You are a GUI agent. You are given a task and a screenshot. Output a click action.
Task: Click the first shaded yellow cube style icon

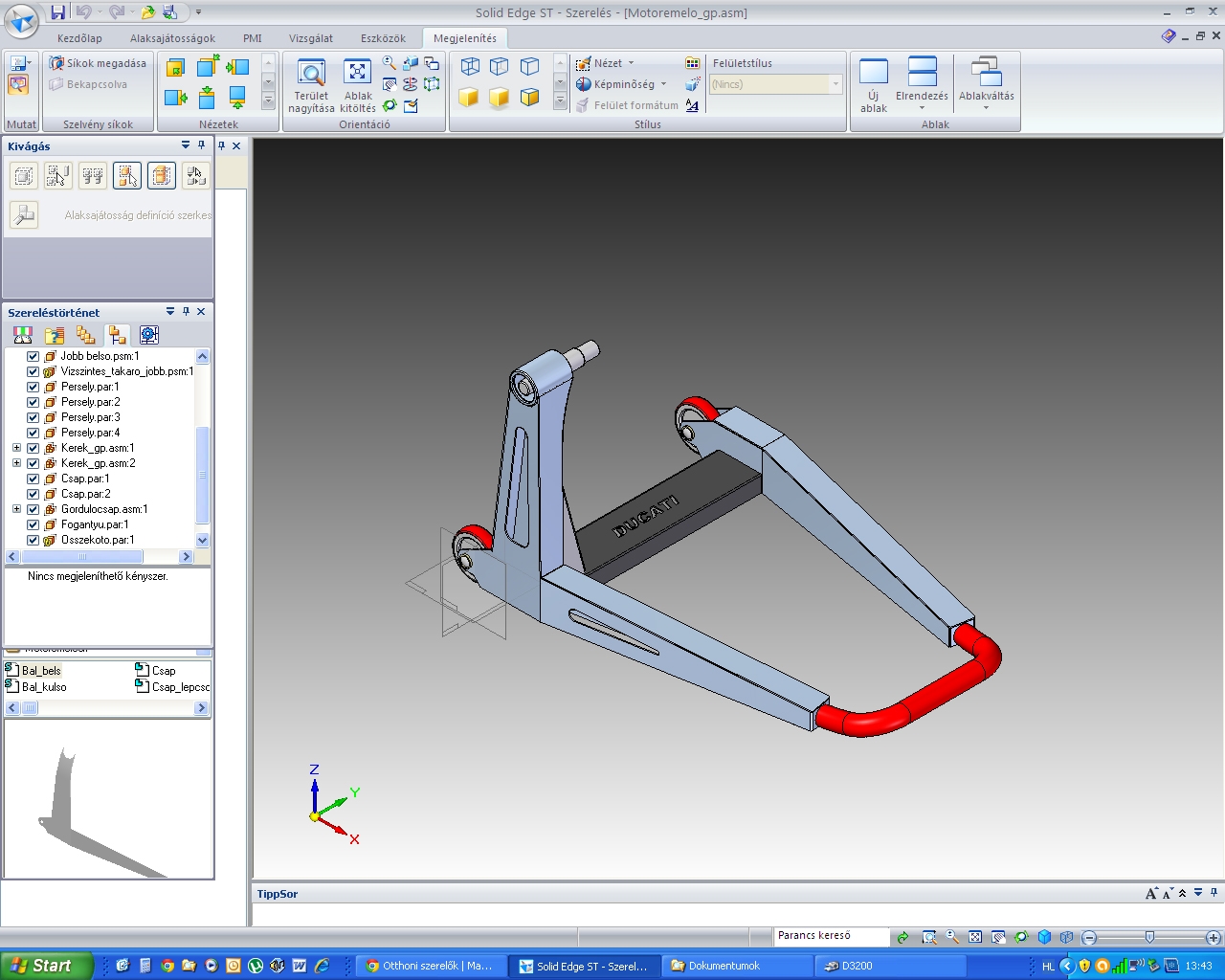point(469,97)
